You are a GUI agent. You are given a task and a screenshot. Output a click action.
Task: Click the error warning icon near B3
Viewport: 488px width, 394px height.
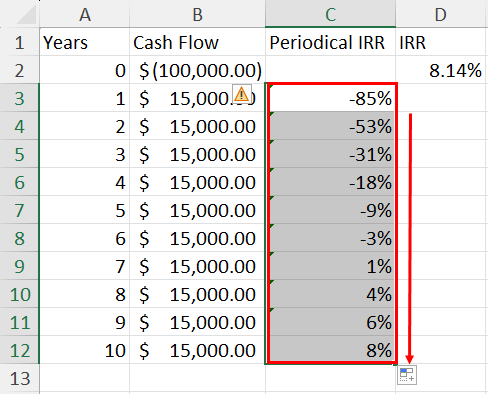tap(241, 94)
